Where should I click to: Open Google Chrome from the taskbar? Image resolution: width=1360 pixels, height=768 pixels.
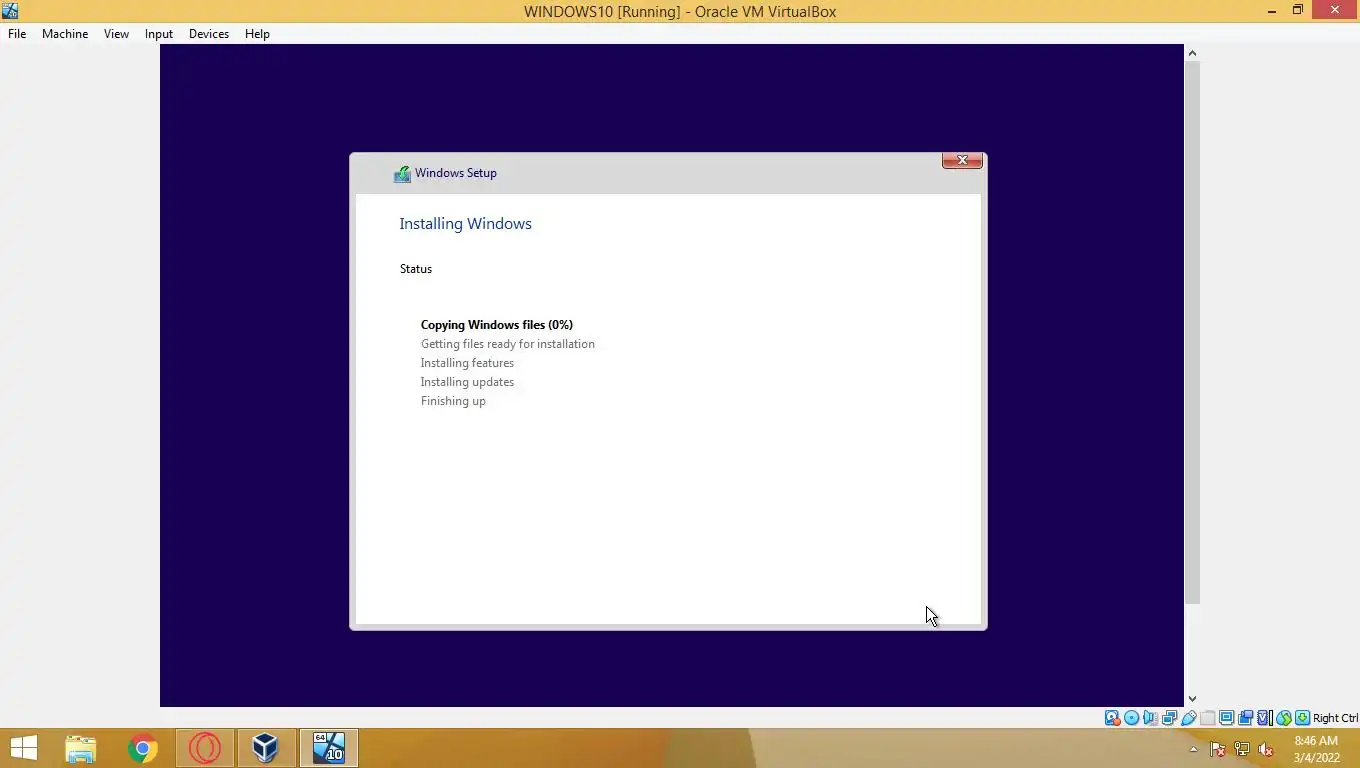tap(143, 748)
